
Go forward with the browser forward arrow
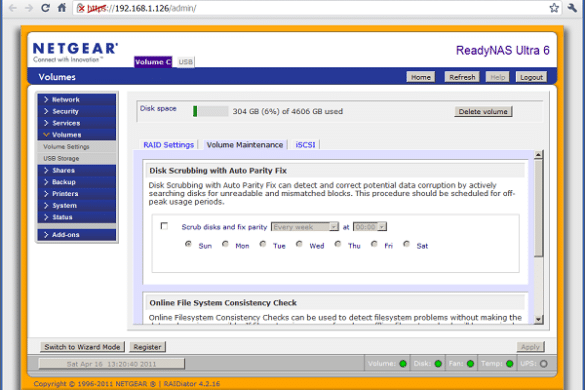(x=29, y=8)
